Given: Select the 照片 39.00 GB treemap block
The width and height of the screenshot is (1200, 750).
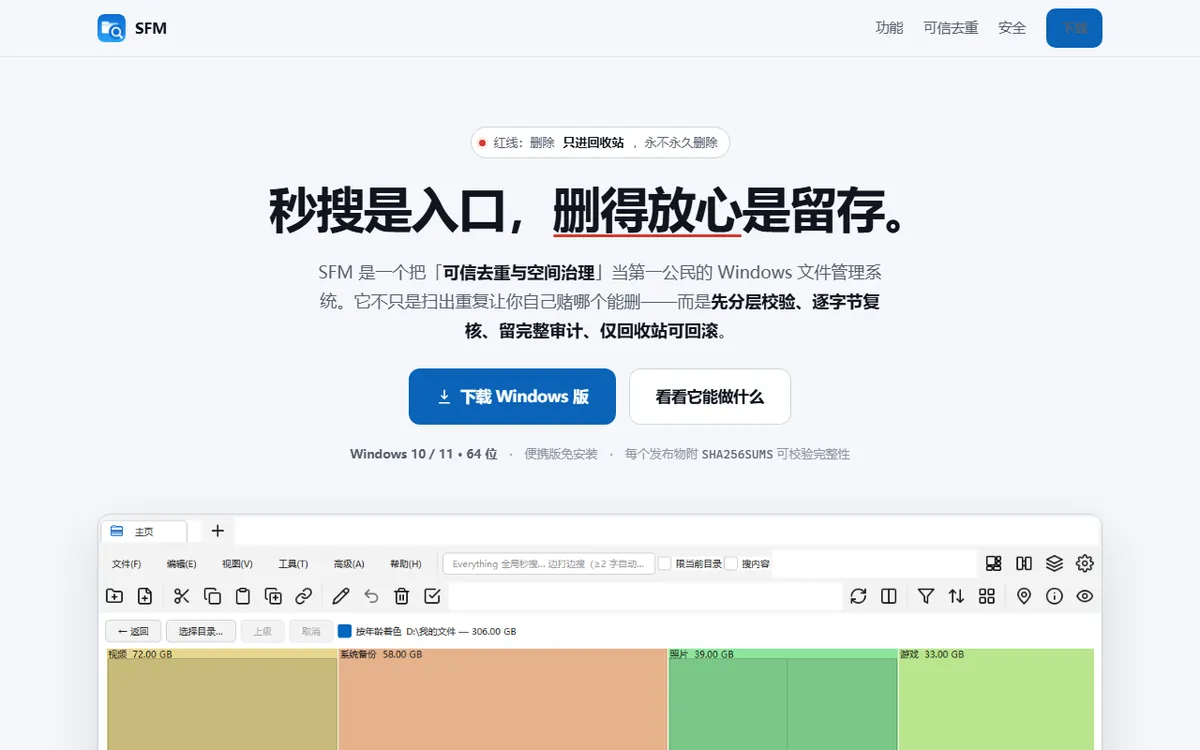Looking at the screenshot, I should 783,700.
